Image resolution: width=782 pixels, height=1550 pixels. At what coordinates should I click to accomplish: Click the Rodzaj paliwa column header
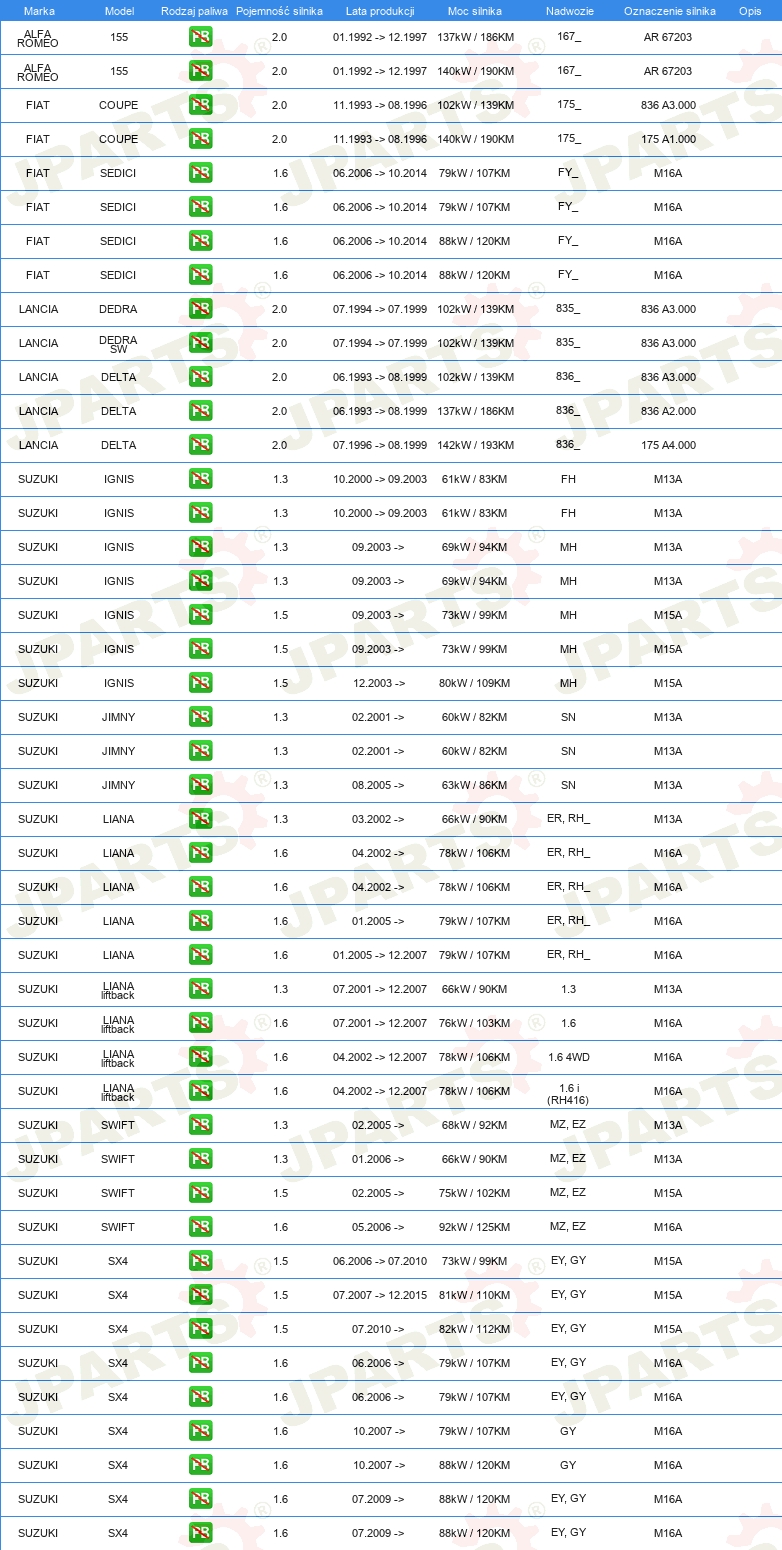coord(195,11)
